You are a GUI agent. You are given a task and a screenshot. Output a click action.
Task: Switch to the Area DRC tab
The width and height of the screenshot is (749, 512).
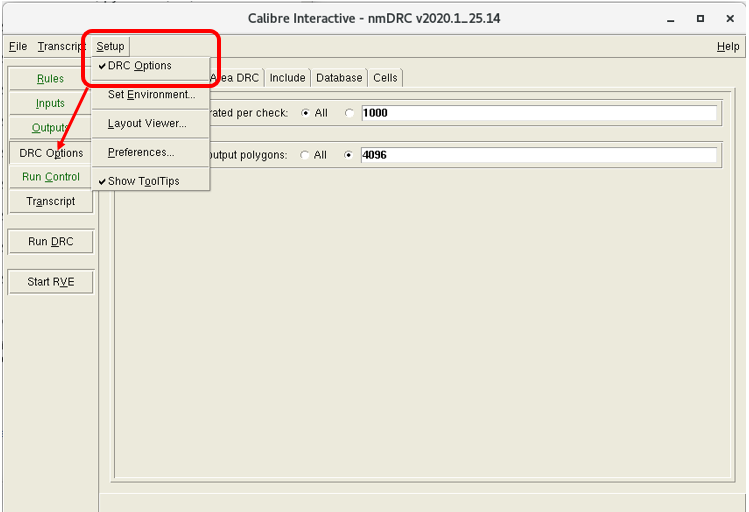(236, 78)
